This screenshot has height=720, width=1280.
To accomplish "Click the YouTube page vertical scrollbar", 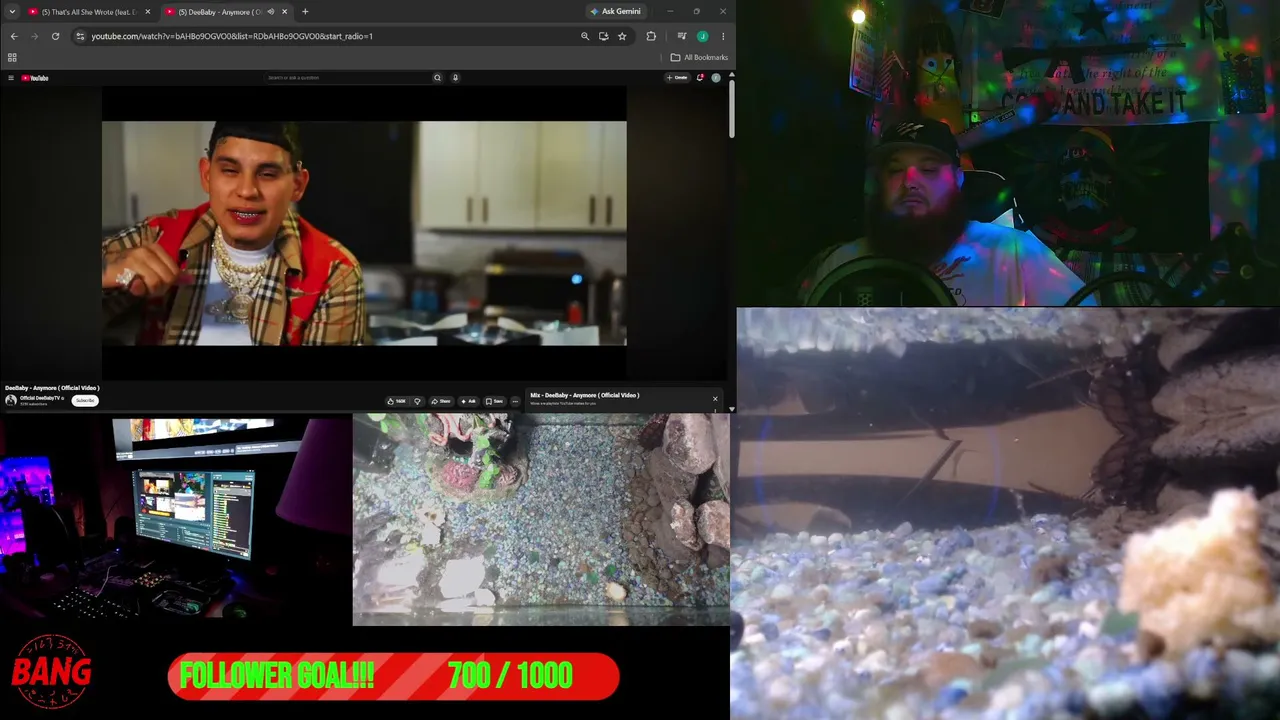I will [x=732, y=108].
